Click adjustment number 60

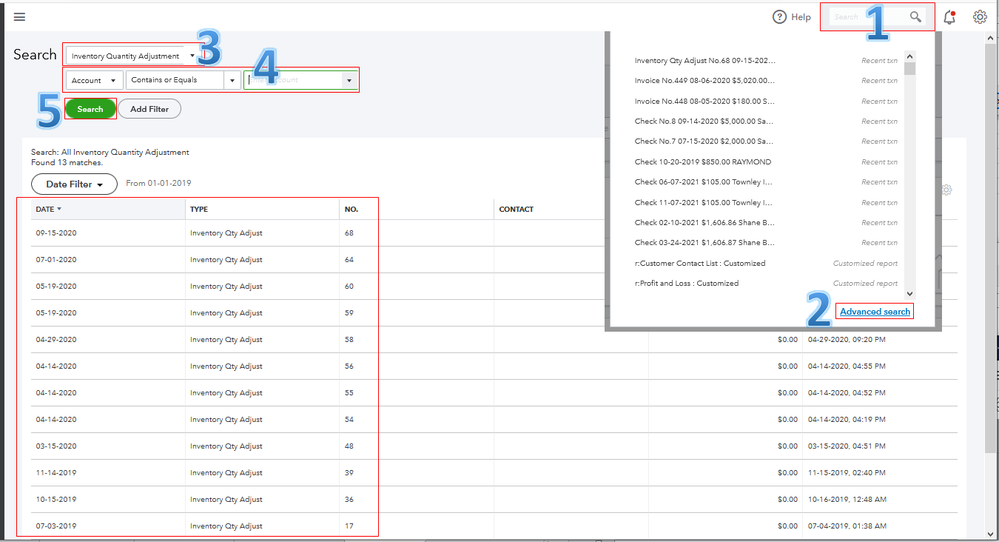[349, 287]
